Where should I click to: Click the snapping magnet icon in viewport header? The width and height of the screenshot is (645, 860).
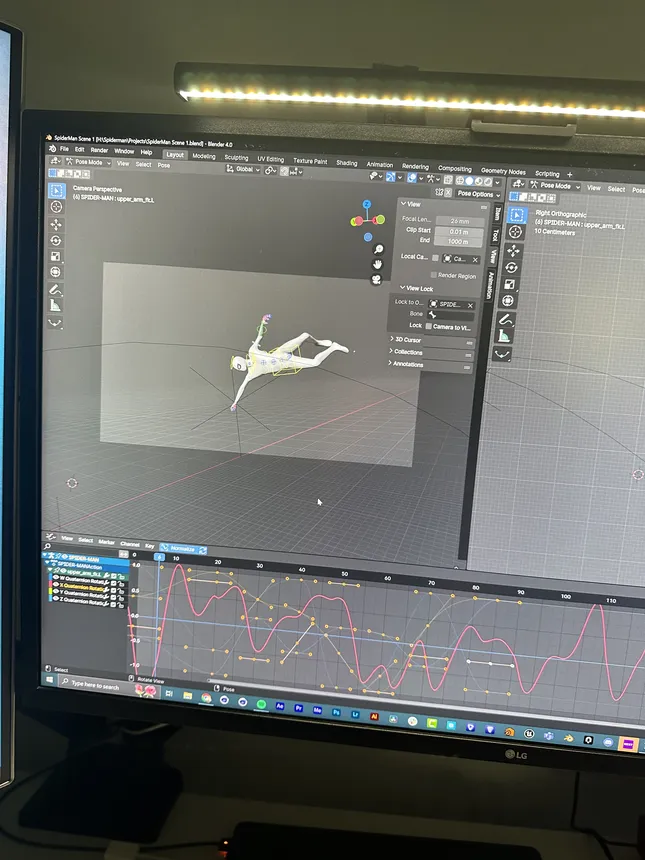(284, 171)
